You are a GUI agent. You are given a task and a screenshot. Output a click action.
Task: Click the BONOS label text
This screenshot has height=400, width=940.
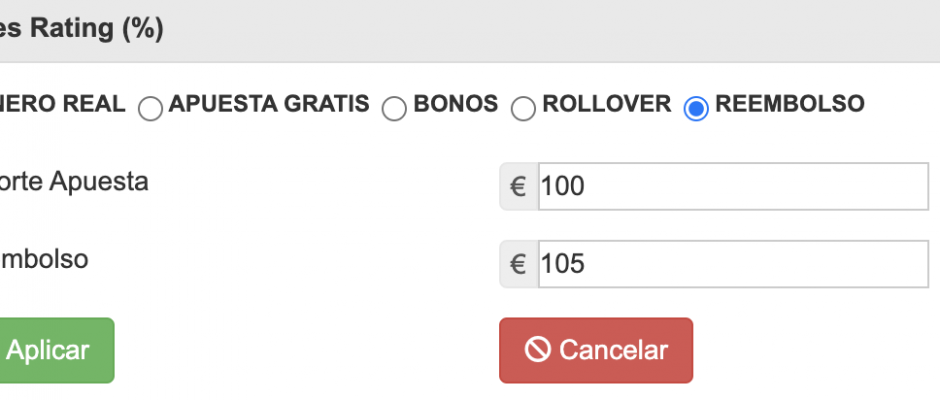tap(456, 104)
